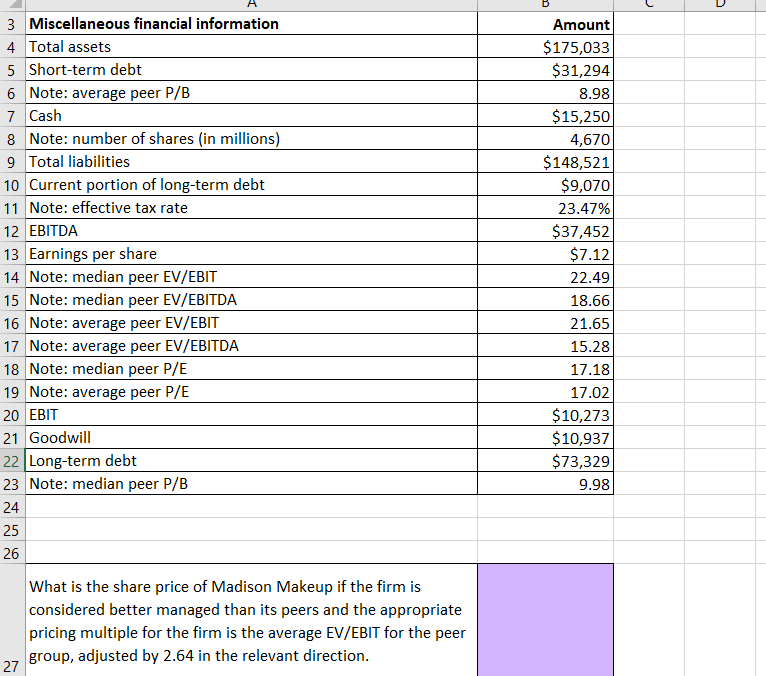The image size is (766, 676).
Task: Click 'Note: average peer P/E' cell
Action: 251,391
